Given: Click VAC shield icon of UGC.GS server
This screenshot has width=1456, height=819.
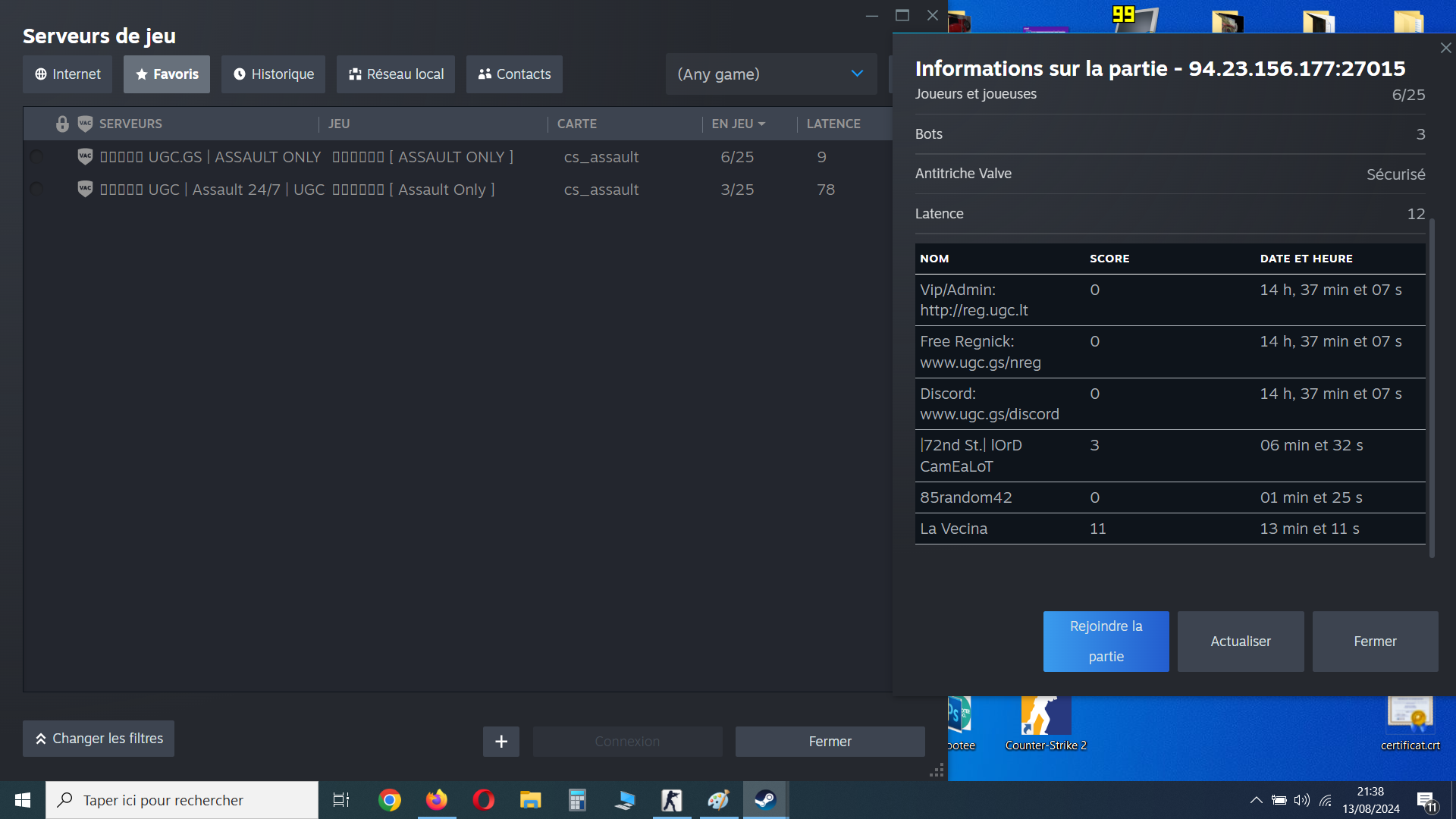Looking at the screenshot, I should (x=85, y=157).
